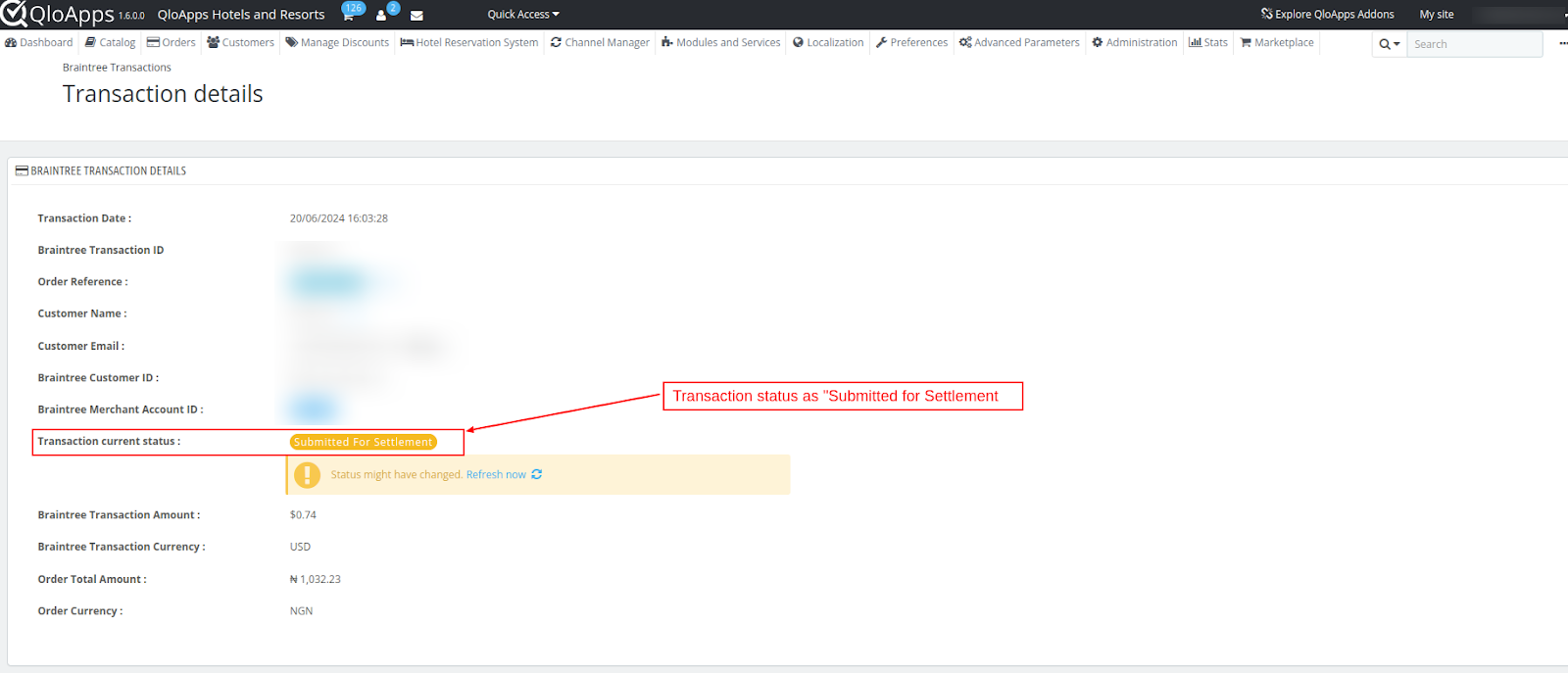Click the $0.74 transaction amount value
The height and width of the screenshot is (673, 1568).
tap(303, 515)
